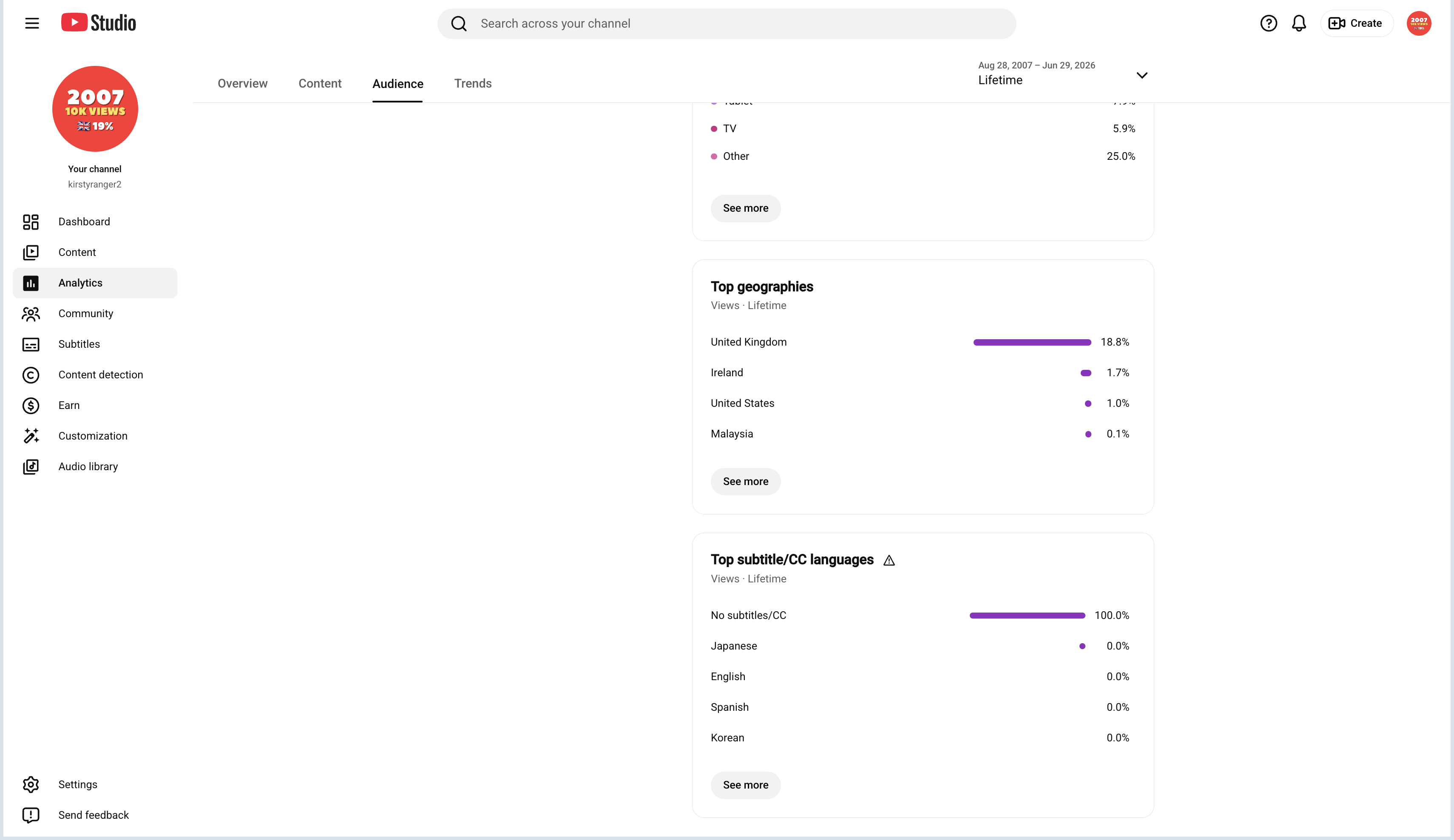Click the Community people icon
1454x840 pixels.
pyautogui.click(x=31, y=313)
